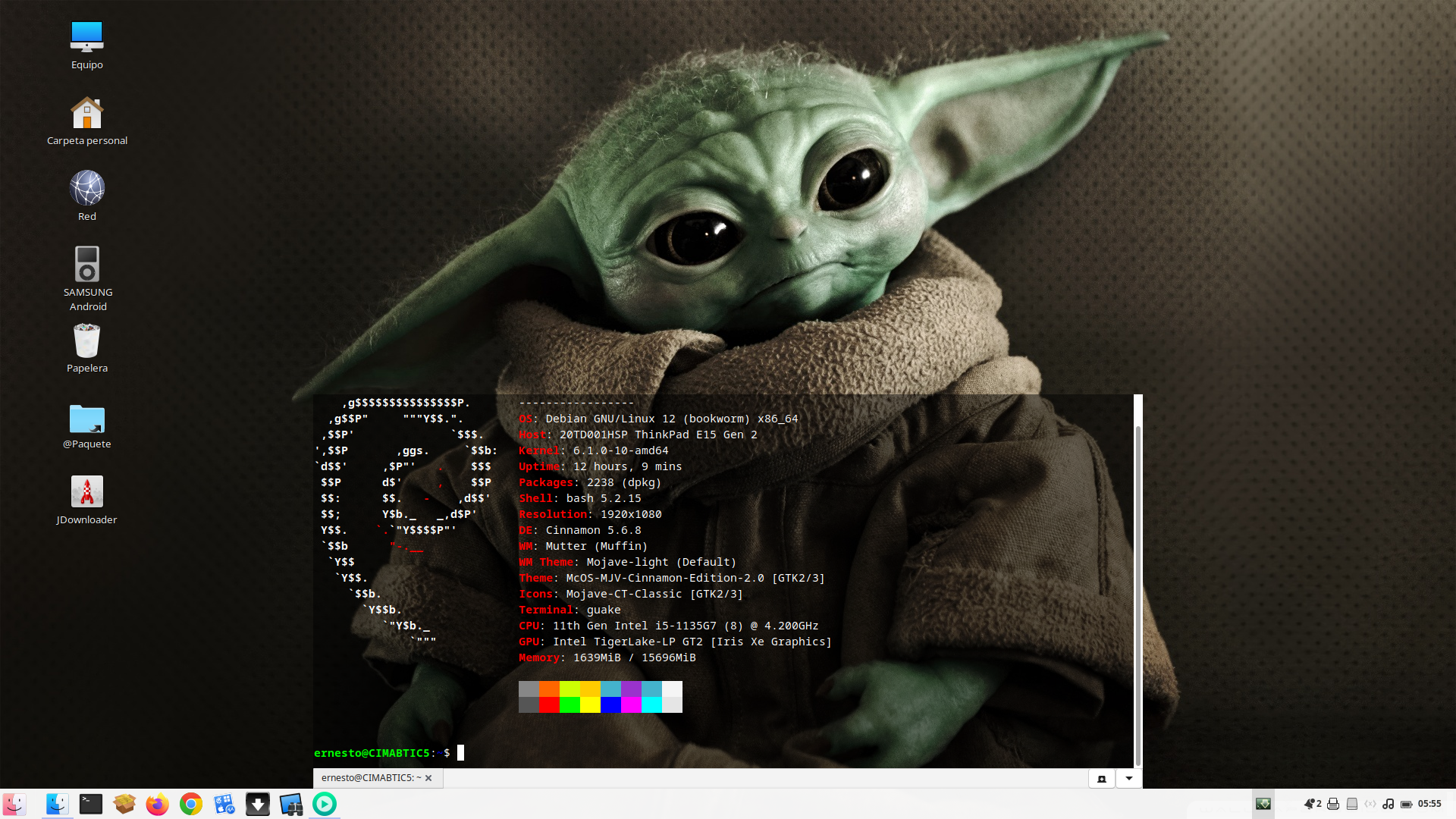Open the battery power applet

pyautogui.click(x=1407, y=804)
